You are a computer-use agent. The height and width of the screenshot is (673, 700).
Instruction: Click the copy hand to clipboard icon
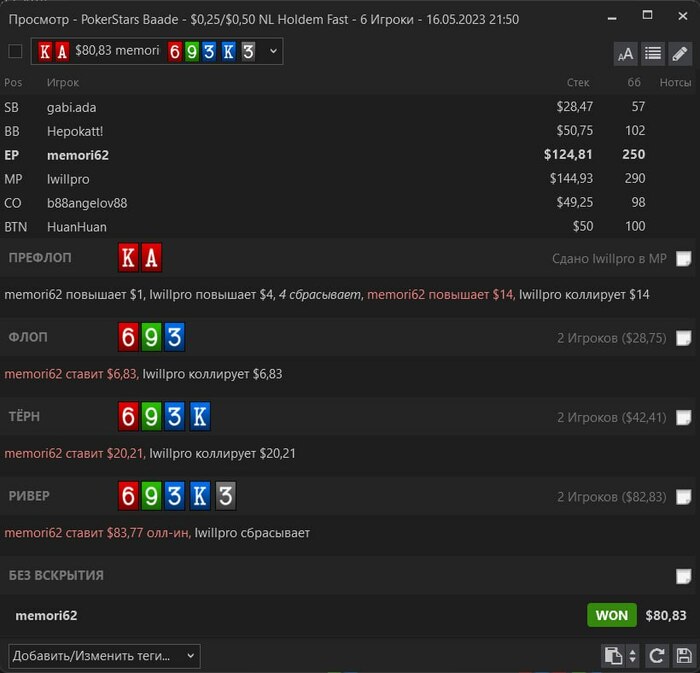(613, 656)
